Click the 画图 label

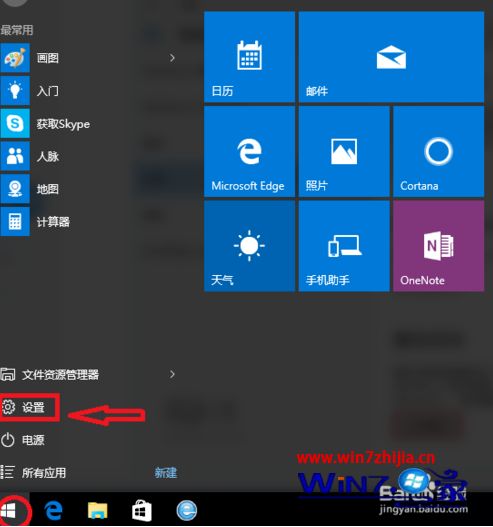click(48, 58)
